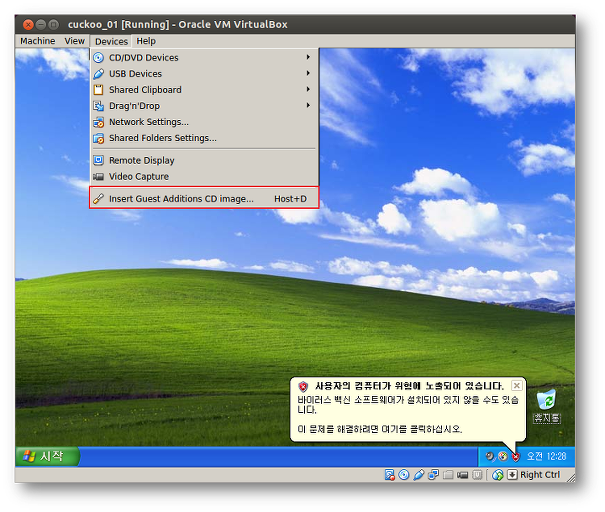605x512 pixels.
Task: Click the cuckoo_01 window title bar
Action: click(x=295, y=24)
